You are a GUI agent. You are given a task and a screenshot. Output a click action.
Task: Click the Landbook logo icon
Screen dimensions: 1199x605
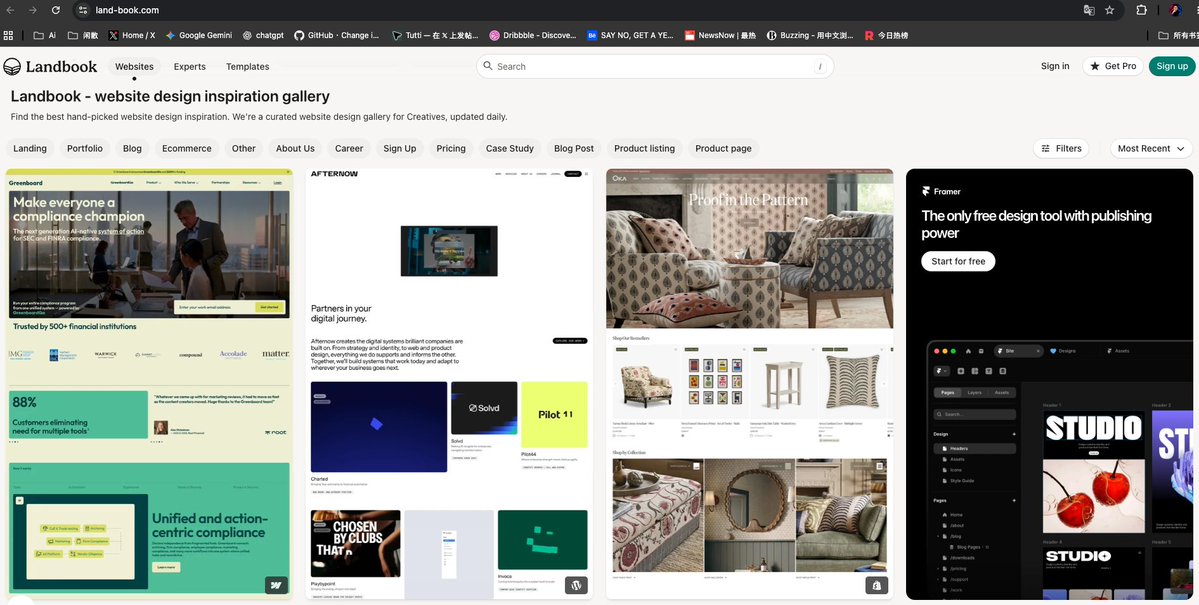point(12,67)
